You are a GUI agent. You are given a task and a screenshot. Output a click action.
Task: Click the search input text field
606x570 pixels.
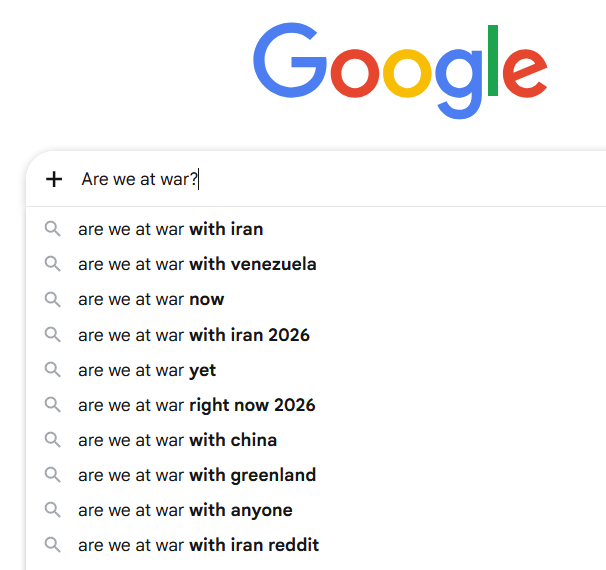pos(380,179)
